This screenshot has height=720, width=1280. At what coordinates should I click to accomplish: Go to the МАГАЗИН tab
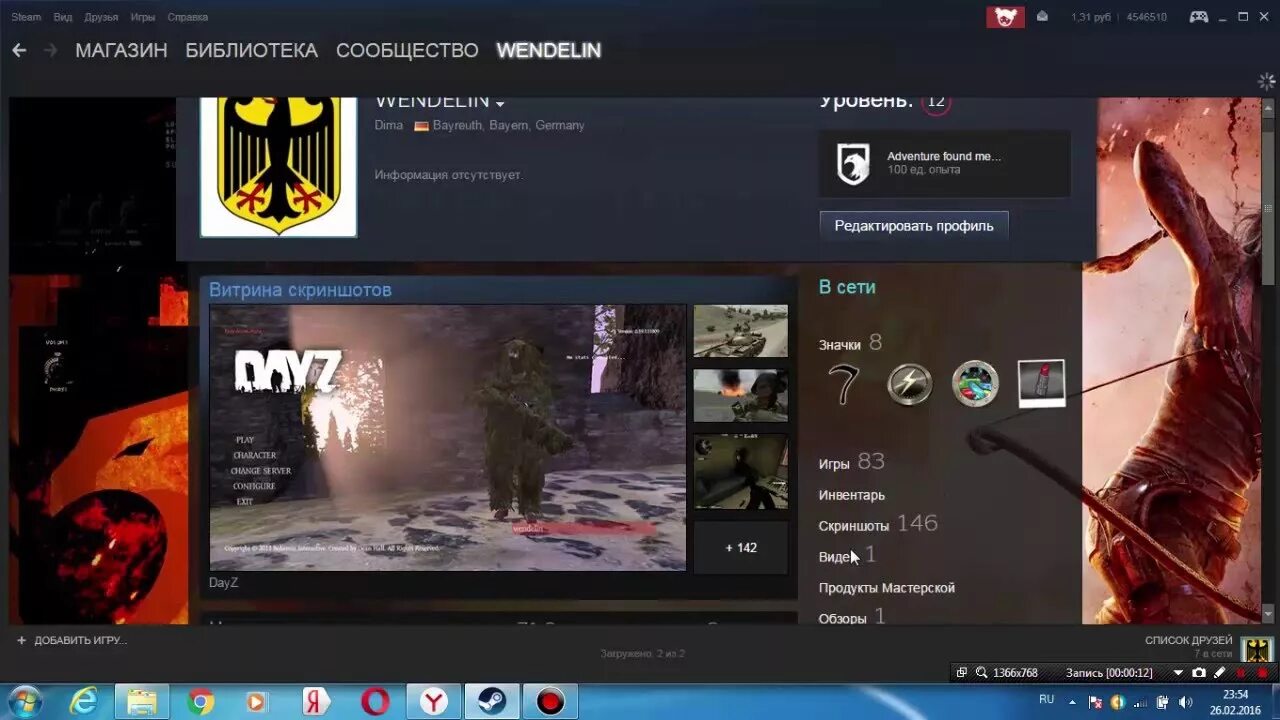[121, 50]
